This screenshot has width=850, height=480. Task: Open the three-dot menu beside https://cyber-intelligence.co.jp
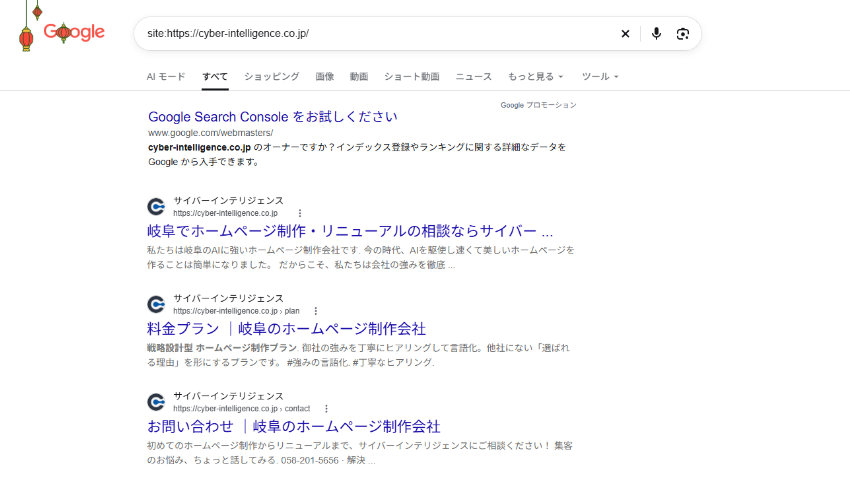coord(300,213)
